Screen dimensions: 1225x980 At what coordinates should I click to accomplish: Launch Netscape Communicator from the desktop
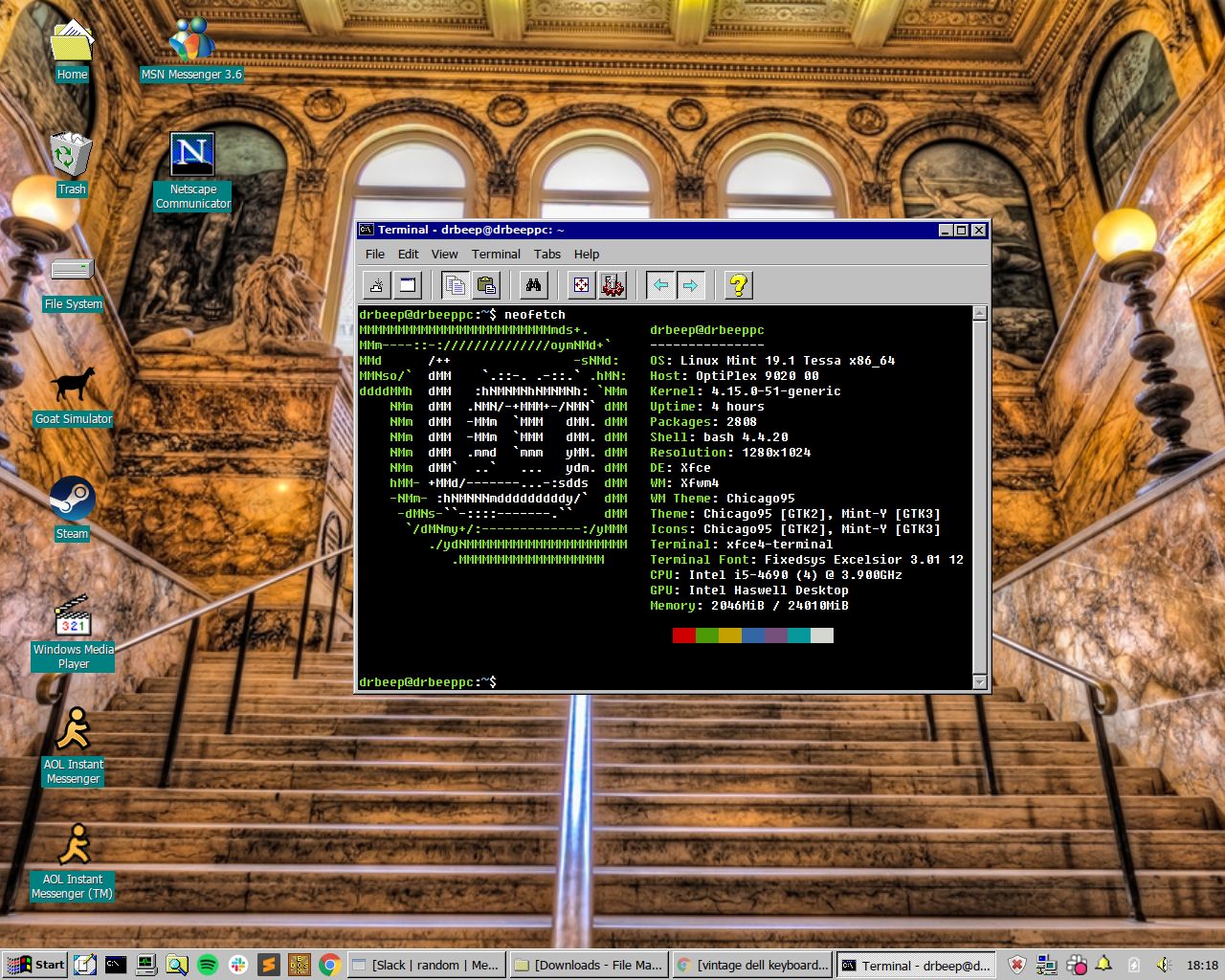coord(192,153)
